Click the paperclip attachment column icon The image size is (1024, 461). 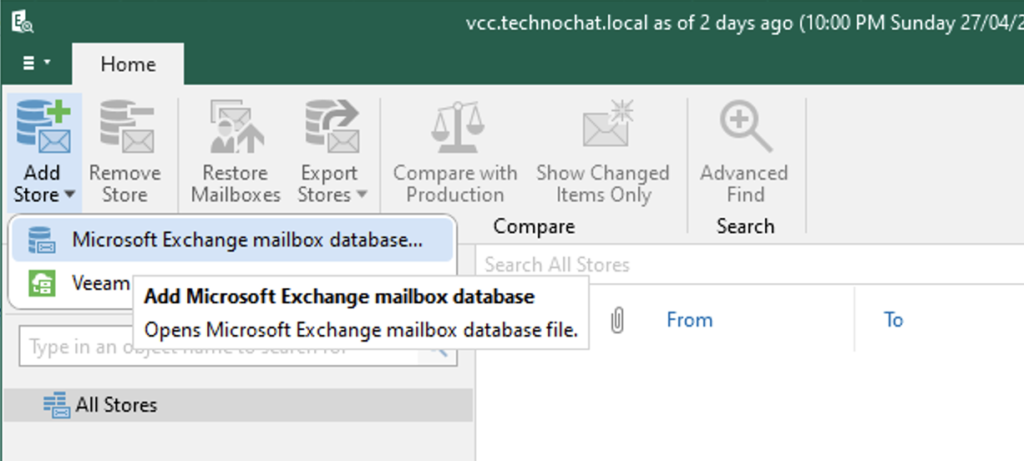[x=618, y=320]
